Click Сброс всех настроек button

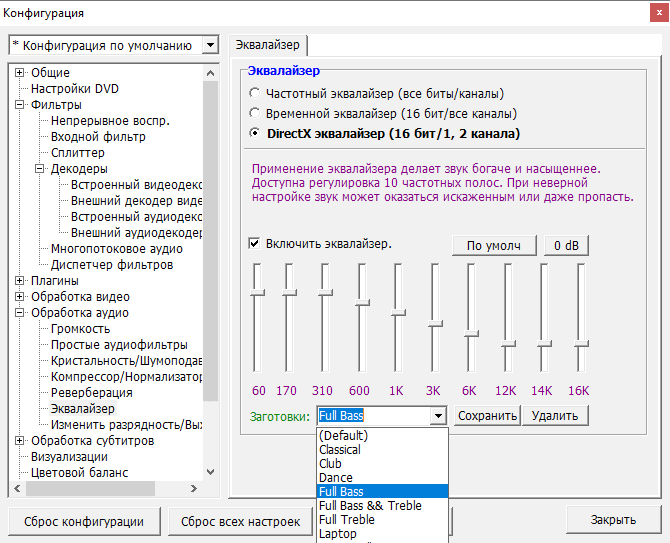pos(240,521)
